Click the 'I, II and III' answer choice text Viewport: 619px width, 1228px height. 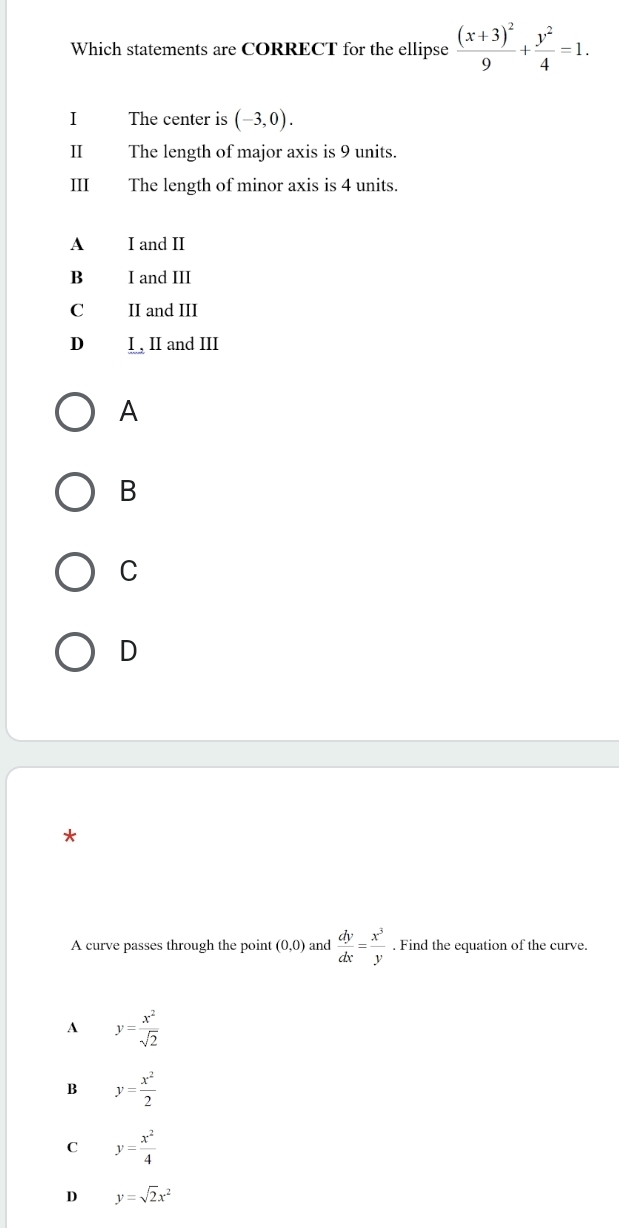point(173,345)
